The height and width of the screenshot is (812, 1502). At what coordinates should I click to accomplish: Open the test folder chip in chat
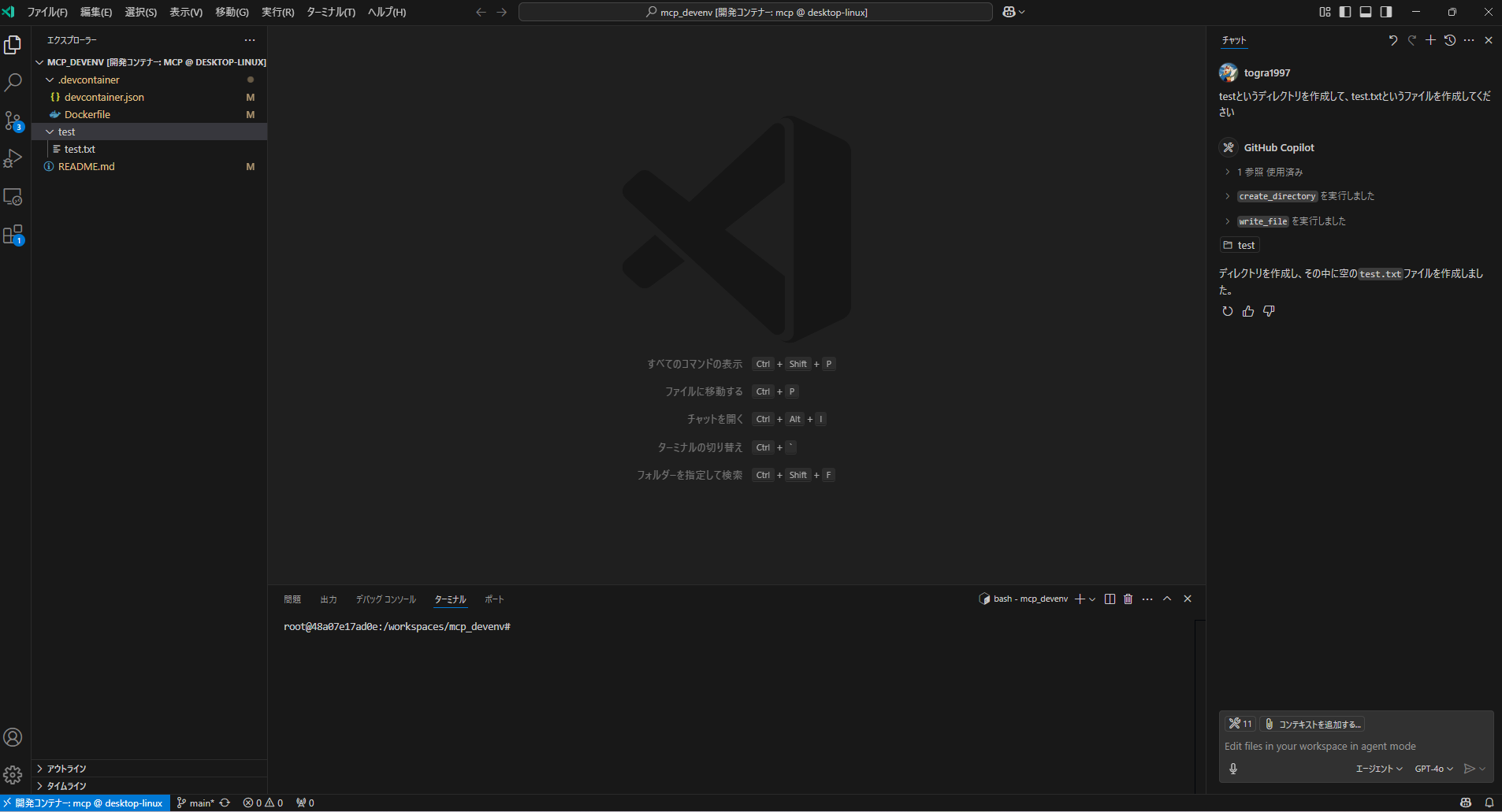[x=1240, y=245]
